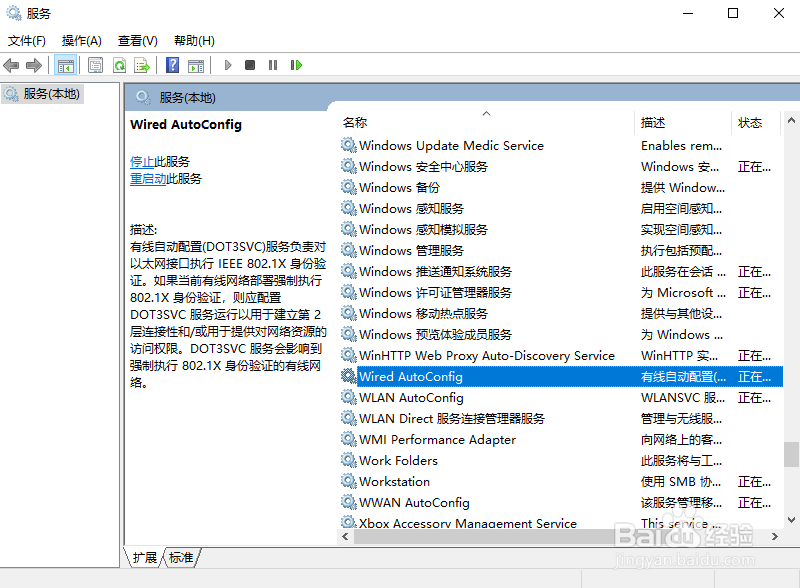Open the 查看(V) menu
The width and height of the screenshot is (800, 588).
(x=137, y=40)
